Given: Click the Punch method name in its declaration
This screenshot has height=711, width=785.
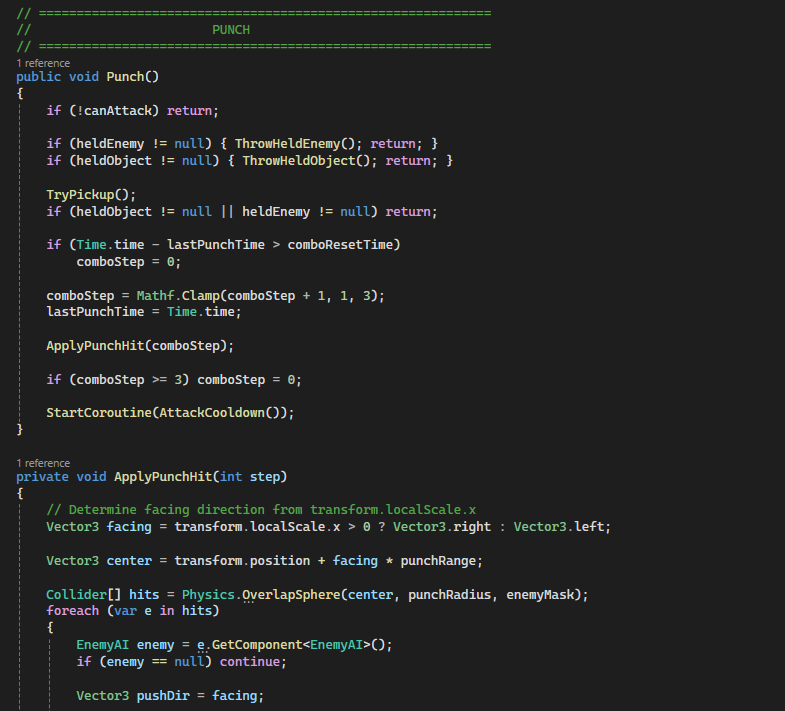Looking at the screenshot, I should (x=126, y=77).
